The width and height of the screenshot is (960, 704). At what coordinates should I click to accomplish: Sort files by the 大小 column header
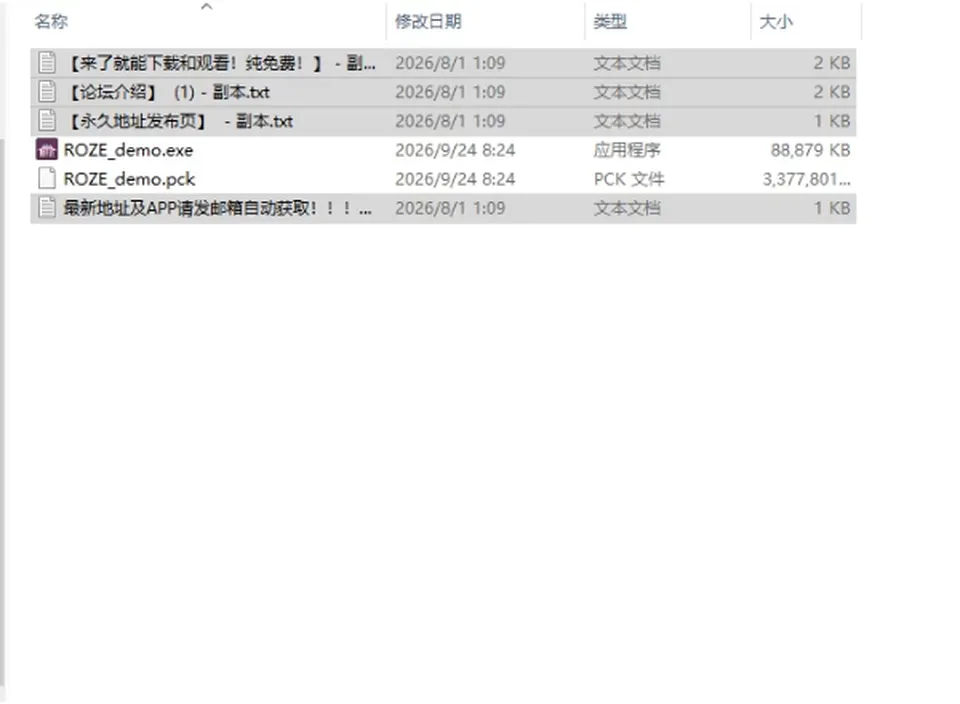point(776,21)
